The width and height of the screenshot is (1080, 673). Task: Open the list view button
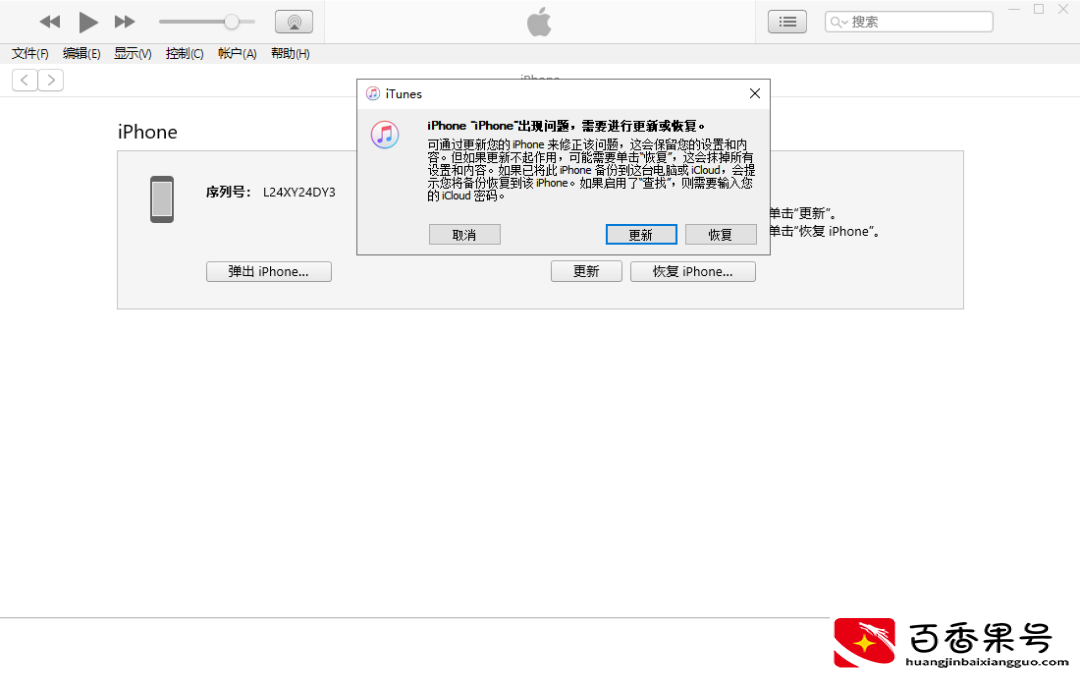coord(787,22)
